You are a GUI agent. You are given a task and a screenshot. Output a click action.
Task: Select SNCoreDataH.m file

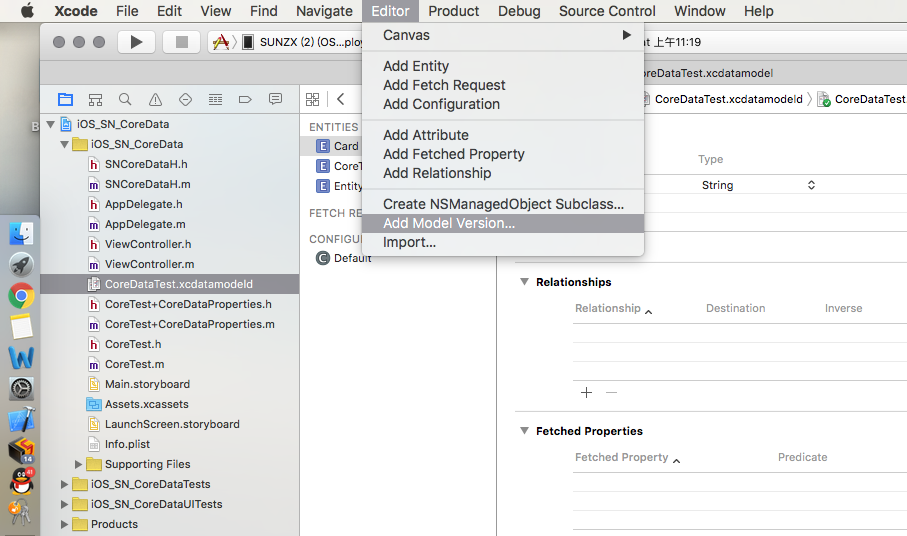point(148,184)
